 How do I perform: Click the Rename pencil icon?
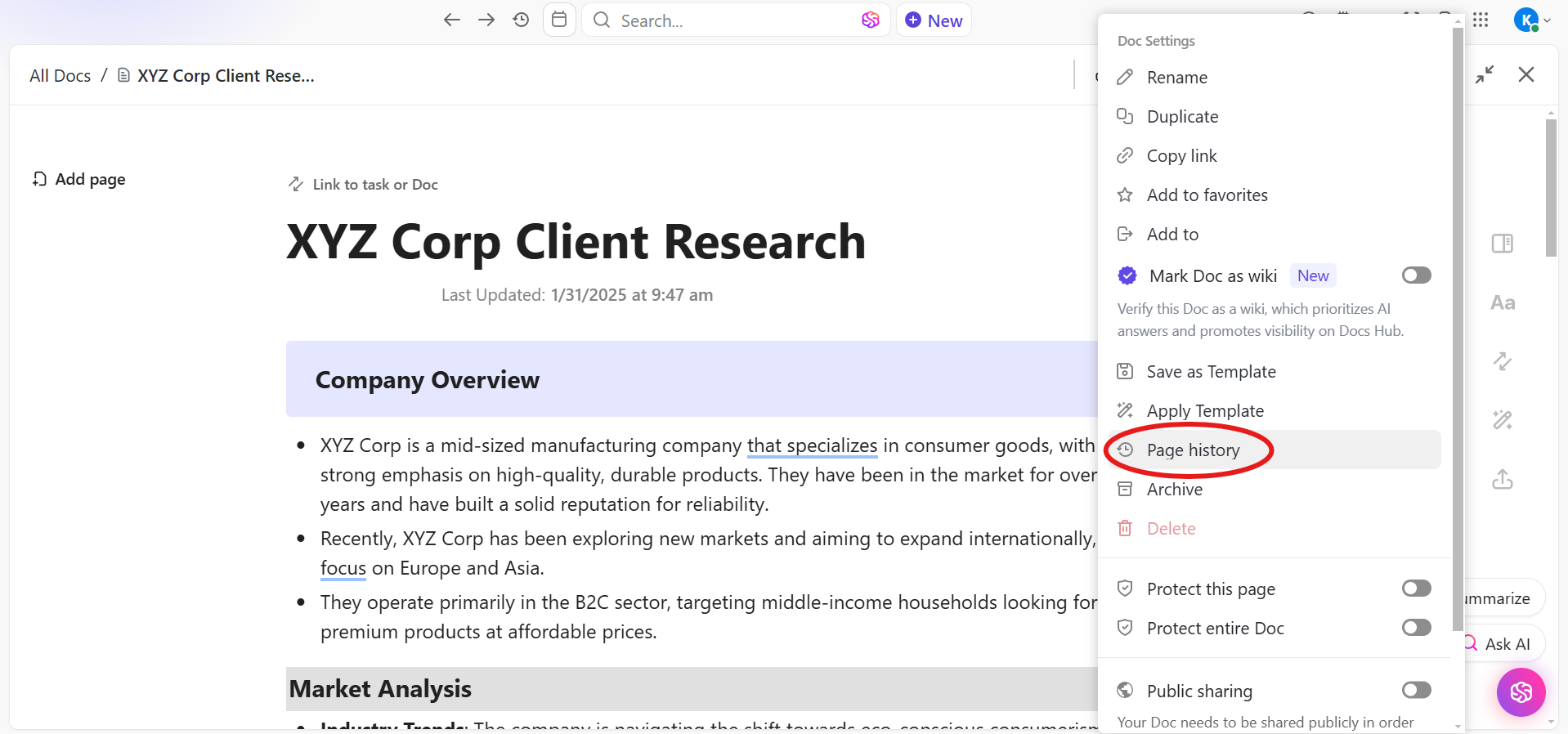click(x=1125, y=77)
